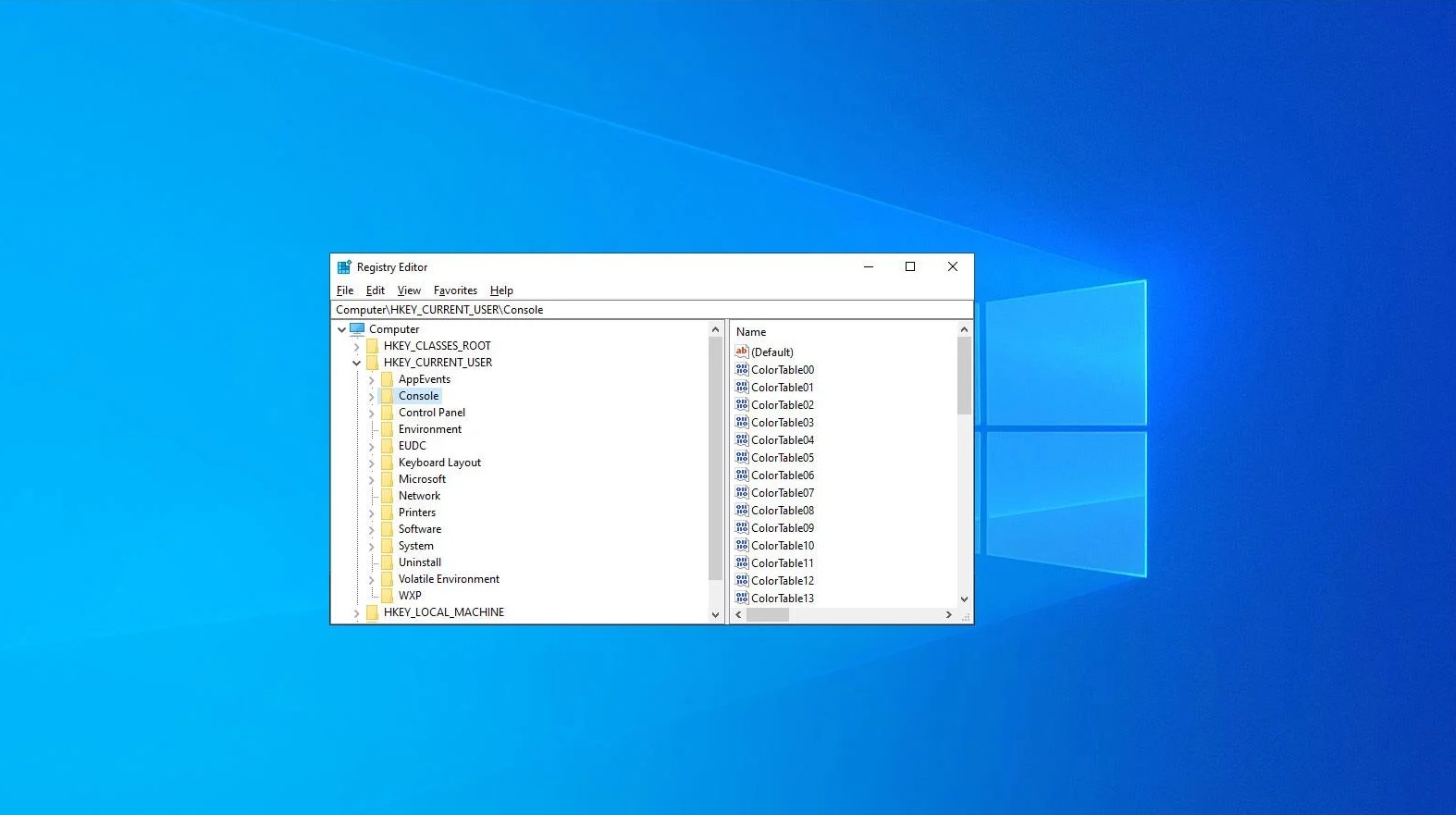Click the Console folder icon
1456x815 pixels.
[387, 396]
